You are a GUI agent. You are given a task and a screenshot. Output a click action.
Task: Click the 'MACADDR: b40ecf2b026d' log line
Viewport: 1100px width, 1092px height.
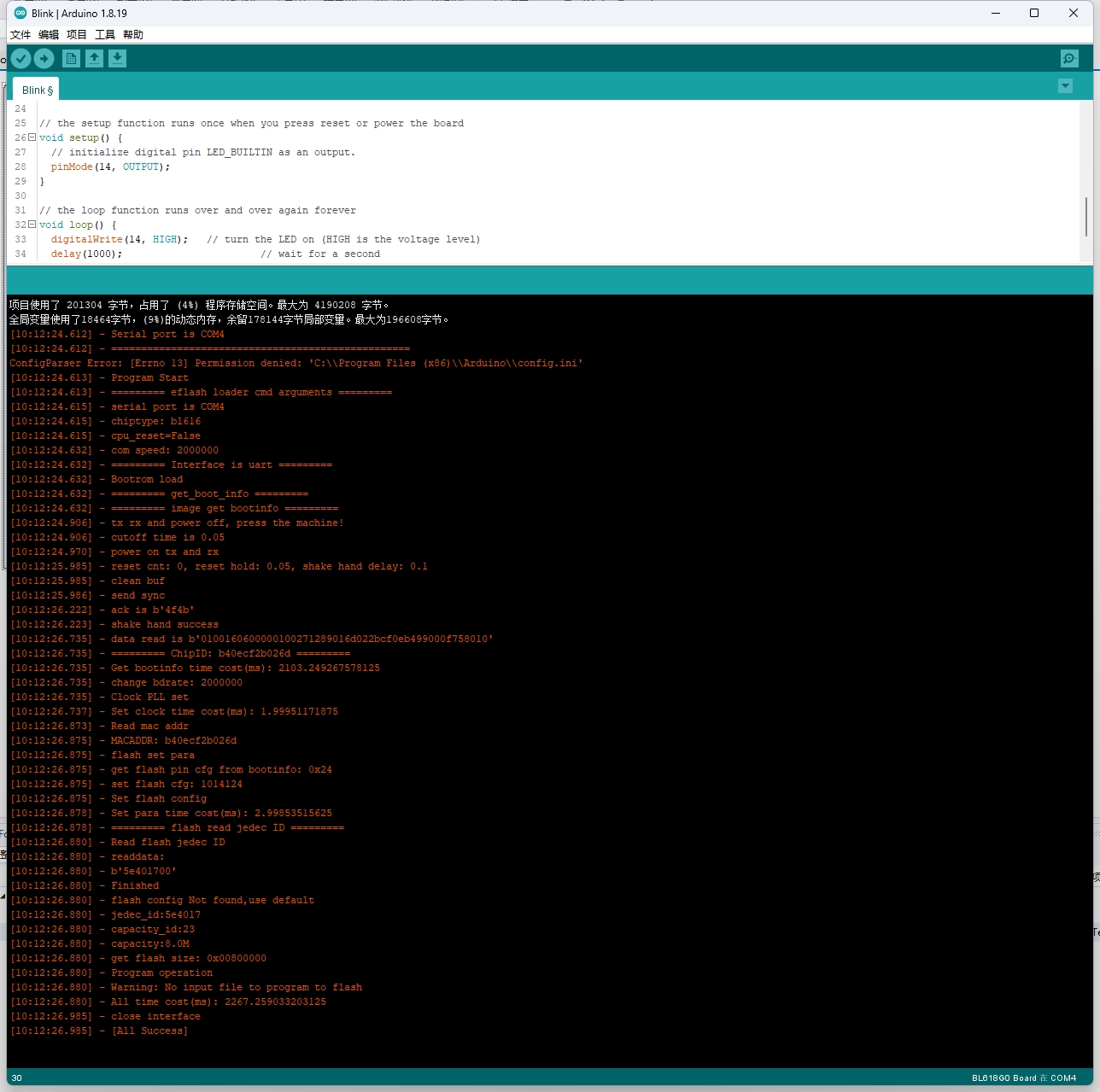coord(123,740)
